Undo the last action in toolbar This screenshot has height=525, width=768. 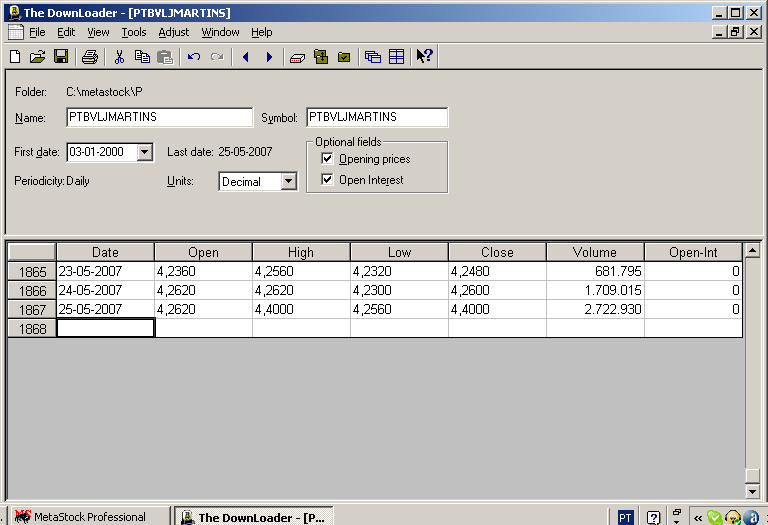[x=194, y=57]
